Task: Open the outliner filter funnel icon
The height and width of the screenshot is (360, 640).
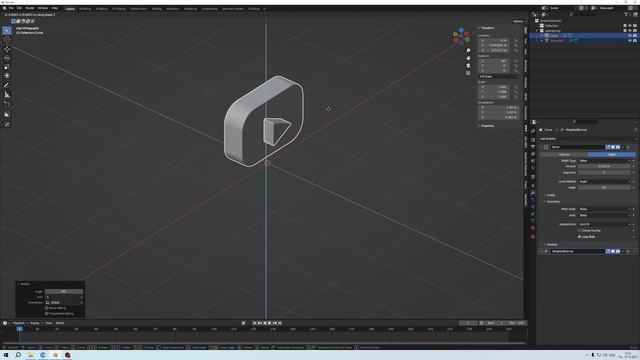Action: tap(627, 14)
